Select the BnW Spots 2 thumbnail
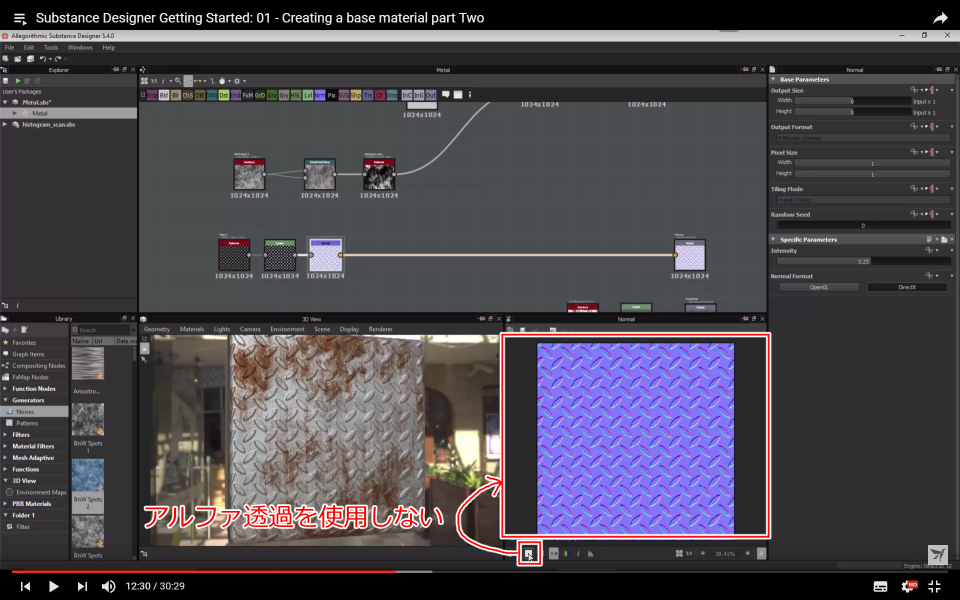Image resolution: width=960 pixels, height=600 pixels. pos(88,475)
